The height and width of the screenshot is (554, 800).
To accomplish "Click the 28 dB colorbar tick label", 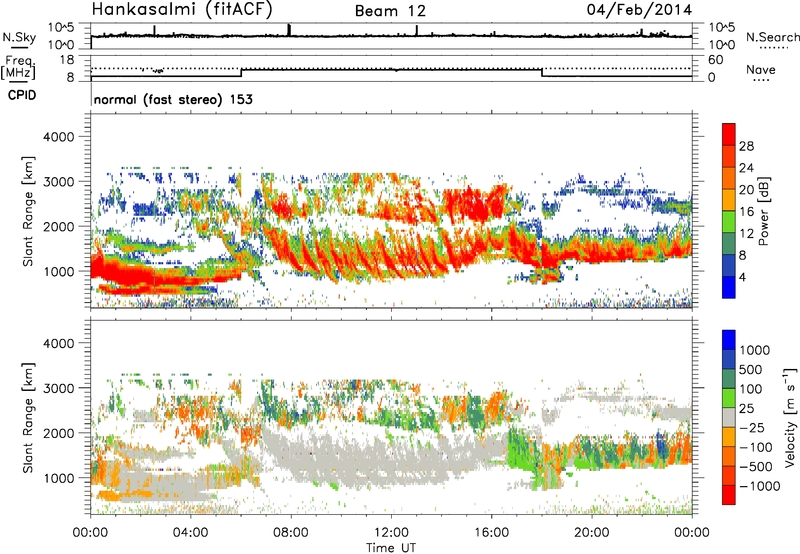I will tap(746, 146).
